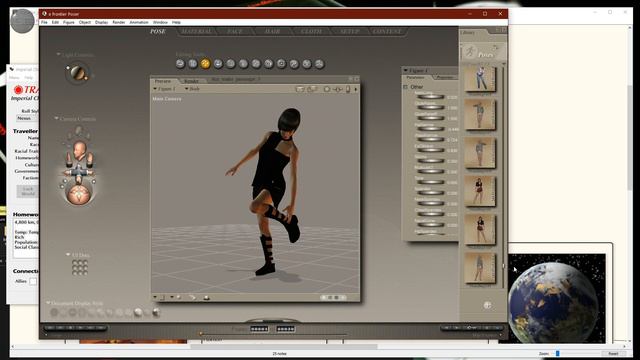Switch to the CONTENT room tab
The width and height of the screenshot is (640, 360).
(x=387, y=31)
